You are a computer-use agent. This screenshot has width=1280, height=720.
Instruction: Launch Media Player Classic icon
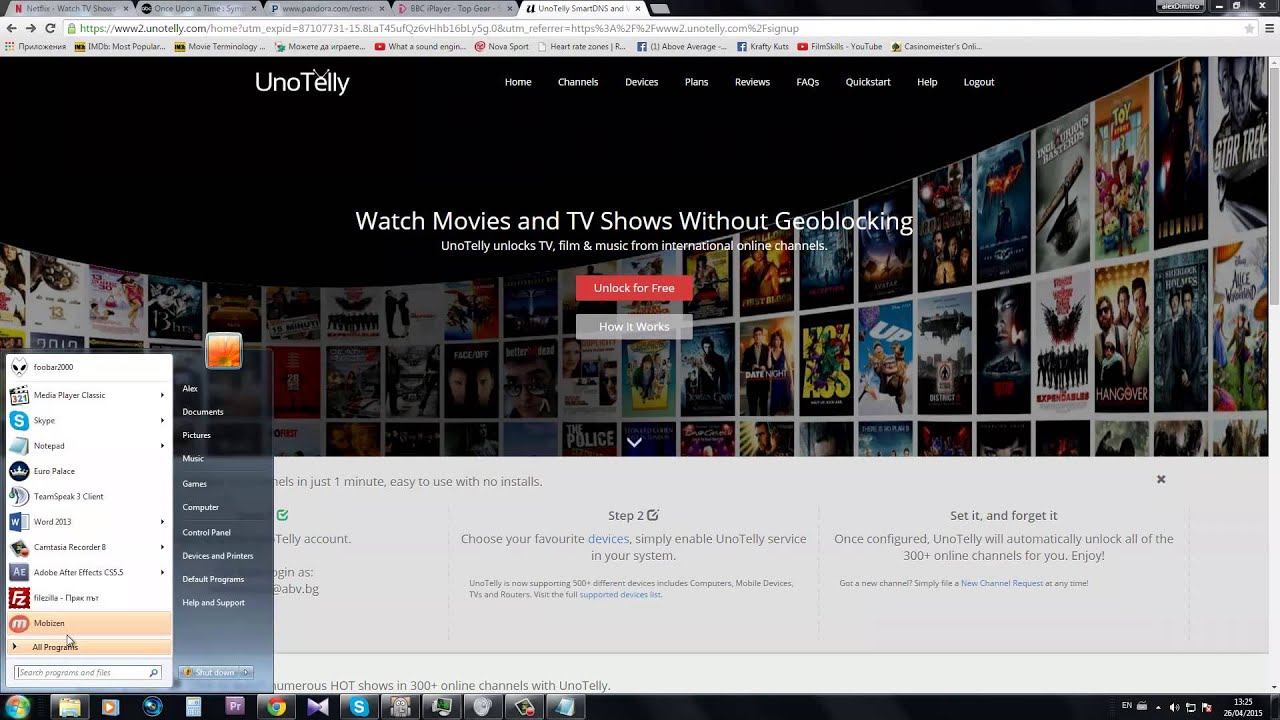19,395
